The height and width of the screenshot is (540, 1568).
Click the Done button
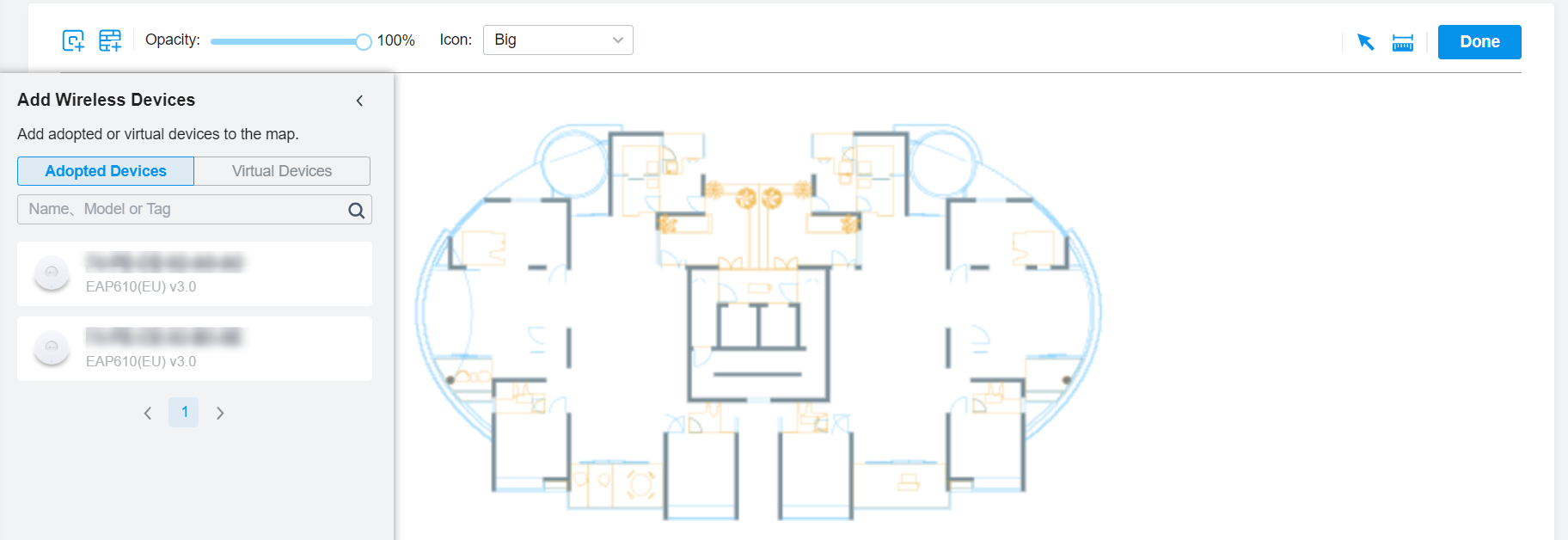[x=1479, y=42]
